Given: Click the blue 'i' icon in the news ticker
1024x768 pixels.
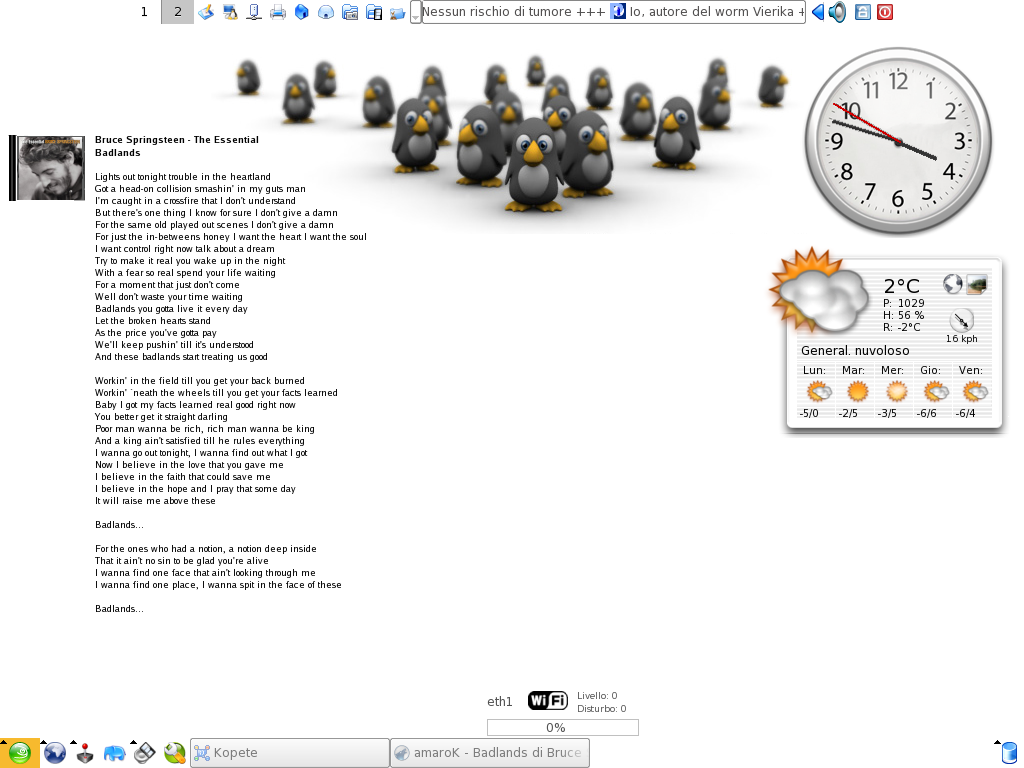Looking at the screenshot, I should [618, 11].
